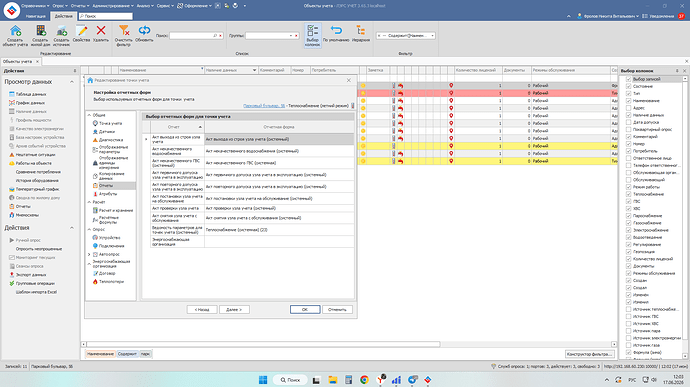This screenshot has width=690, height=387.
Task: Open Отчеты menu
Action: point(80,6)
